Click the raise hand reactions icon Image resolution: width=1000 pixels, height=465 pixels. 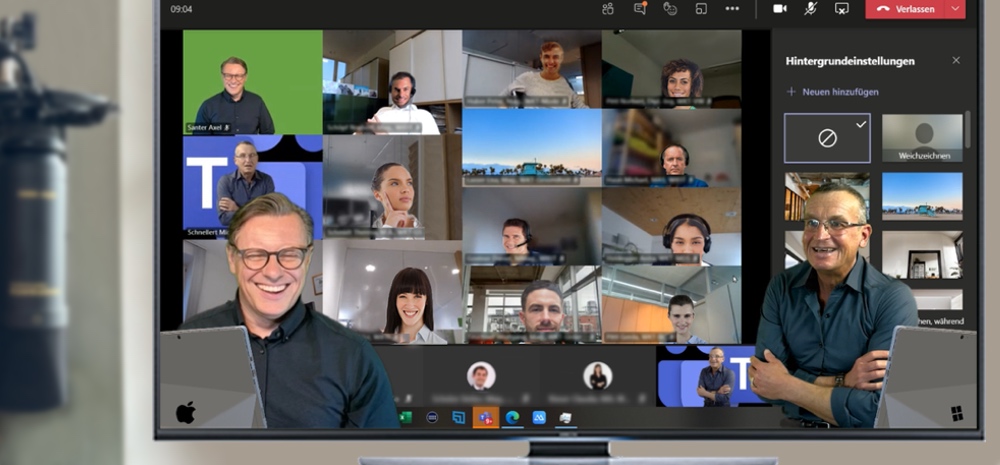(670, 9)
